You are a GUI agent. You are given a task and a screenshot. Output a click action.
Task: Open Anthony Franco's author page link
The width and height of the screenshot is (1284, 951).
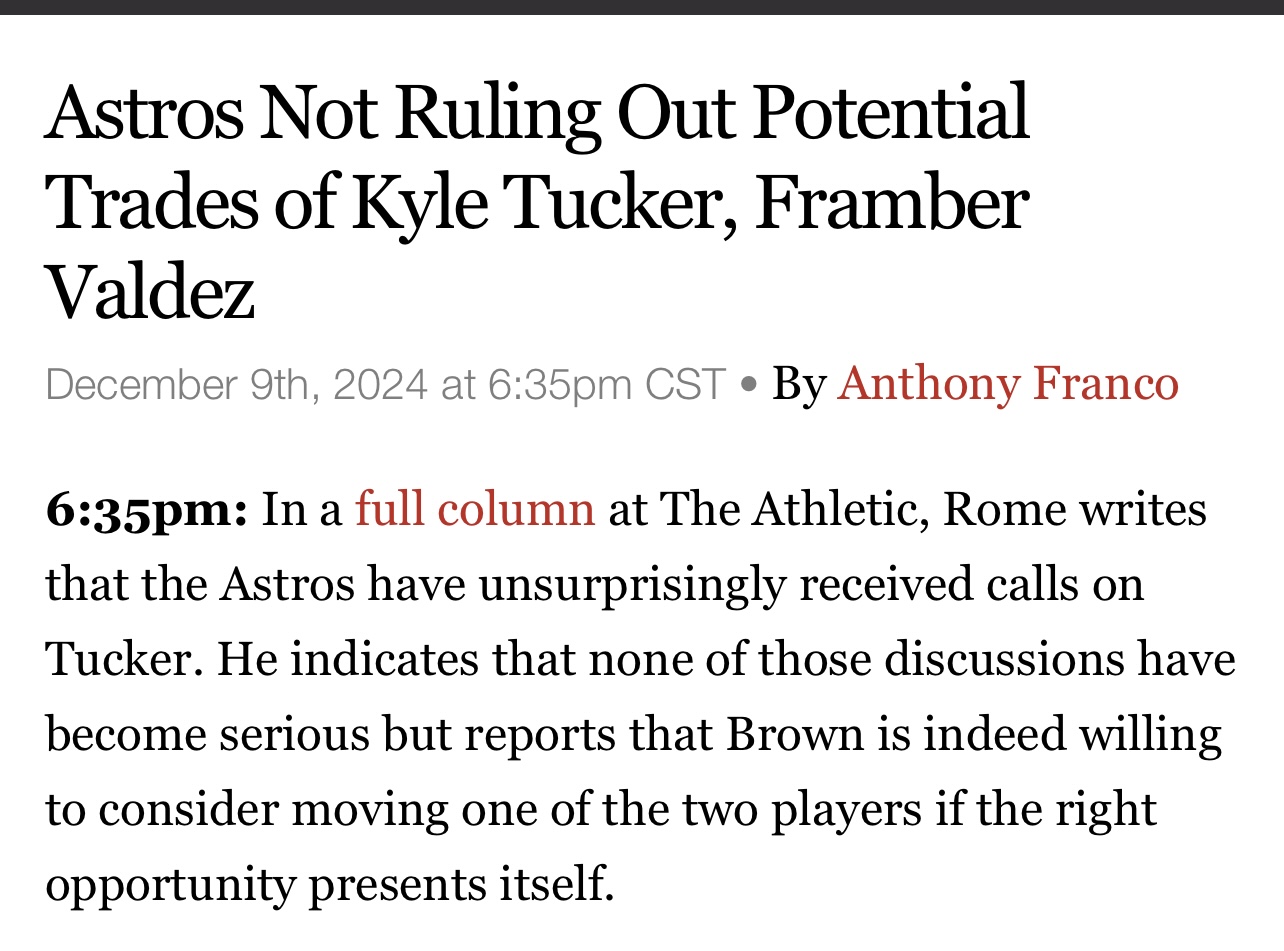(x=1008, y=384)
